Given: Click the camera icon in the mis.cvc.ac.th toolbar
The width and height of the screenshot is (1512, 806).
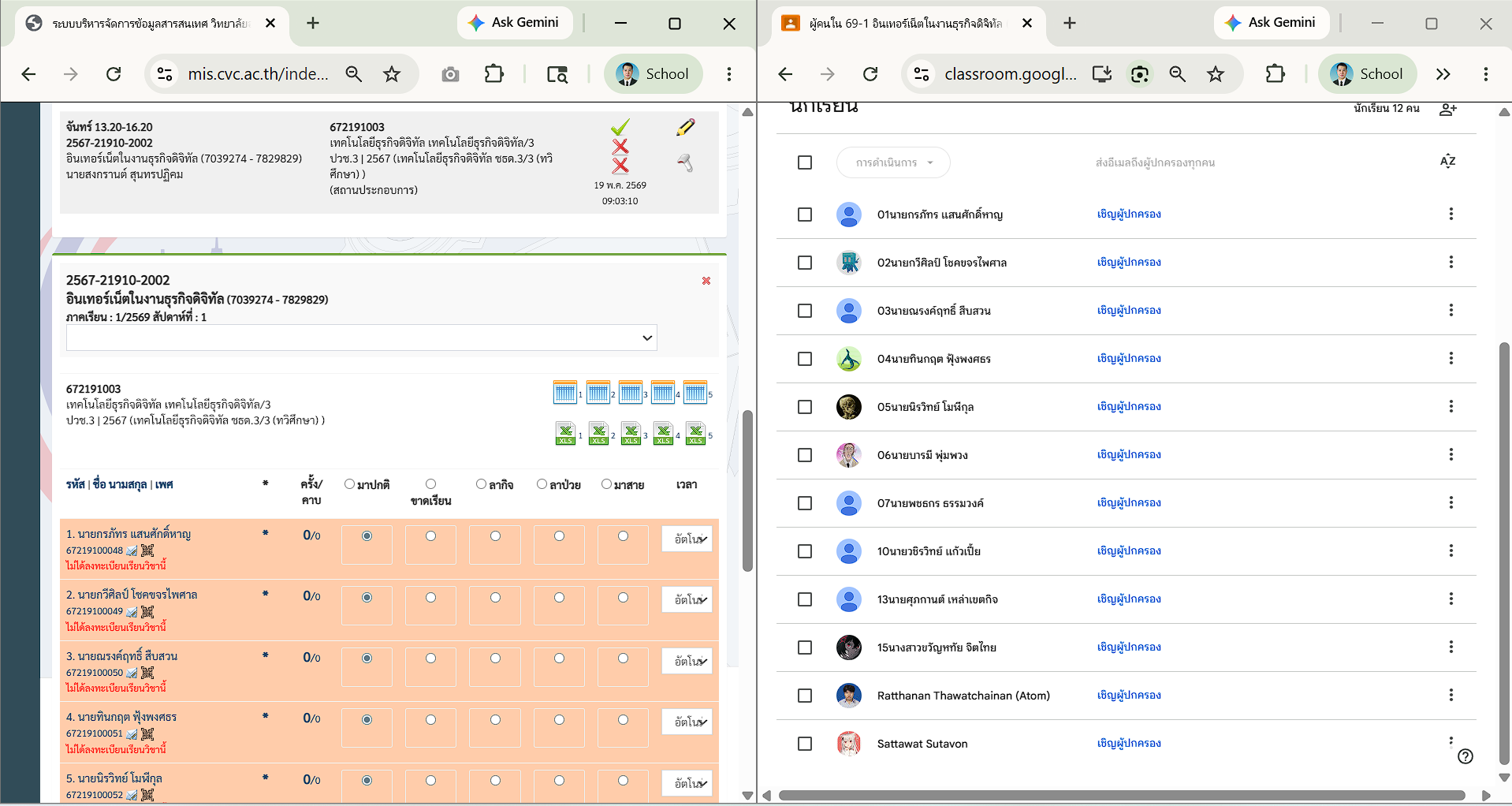Looking at the screenshot, I should [450, 74].
